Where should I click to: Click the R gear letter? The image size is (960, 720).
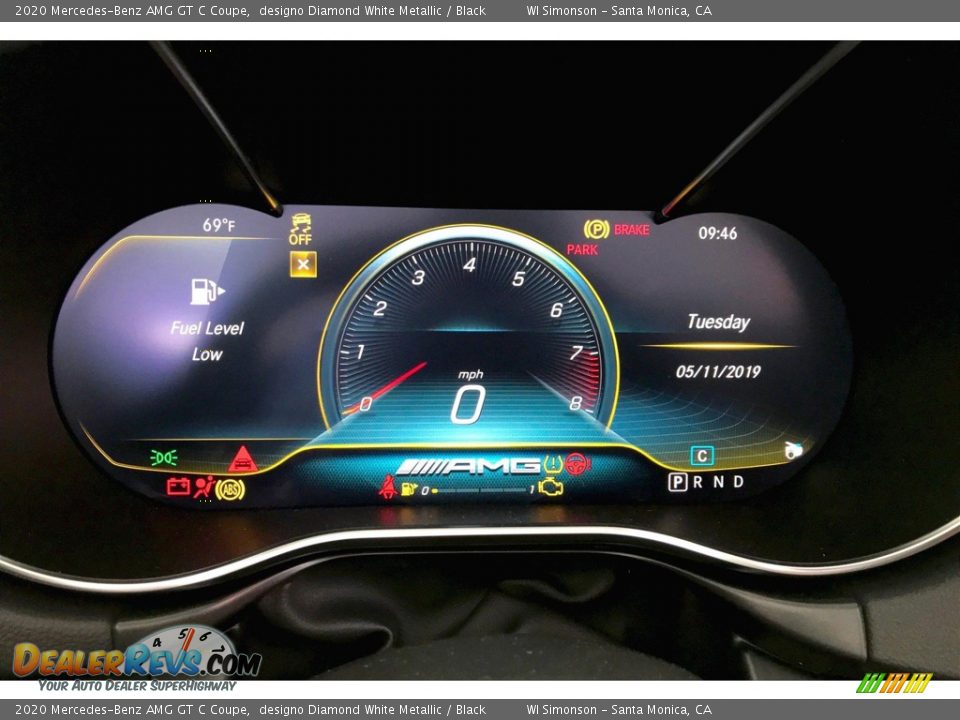click(698, 482)
